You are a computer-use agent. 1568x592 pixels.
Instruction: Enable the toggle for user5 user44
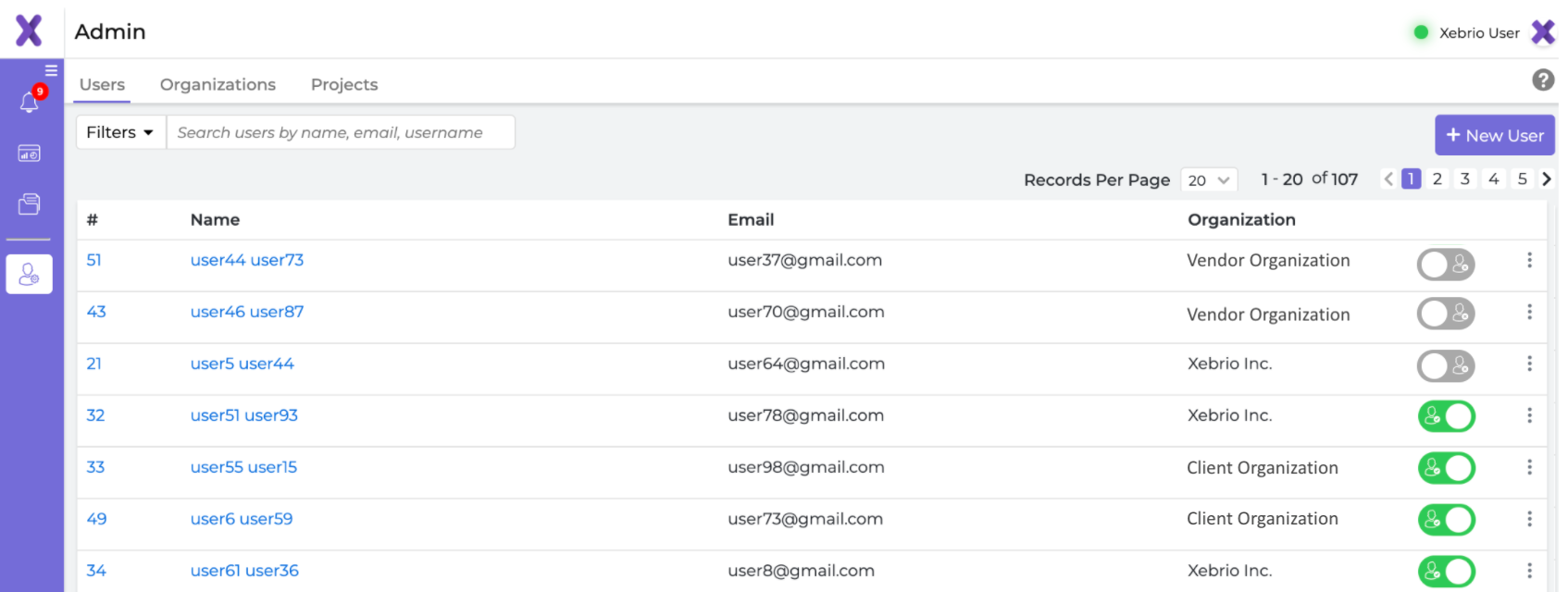pos(1446,366)
